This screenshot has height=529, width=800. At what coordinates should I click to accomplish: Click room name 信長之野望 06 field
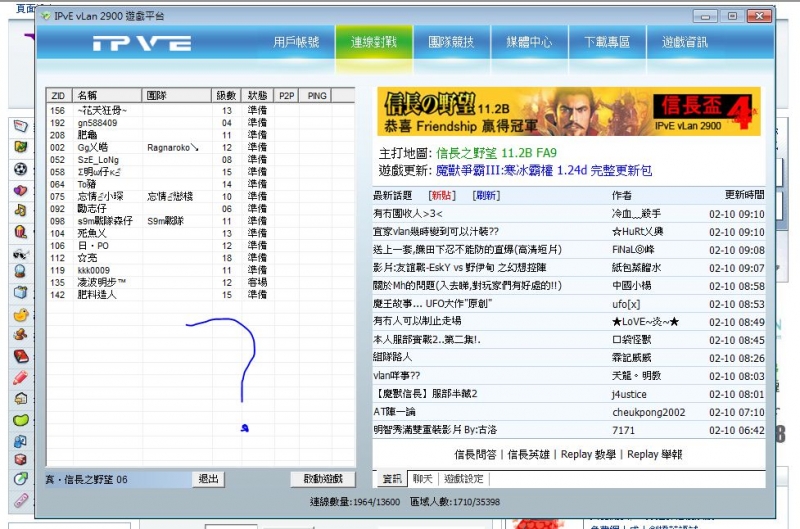point(118,479)
